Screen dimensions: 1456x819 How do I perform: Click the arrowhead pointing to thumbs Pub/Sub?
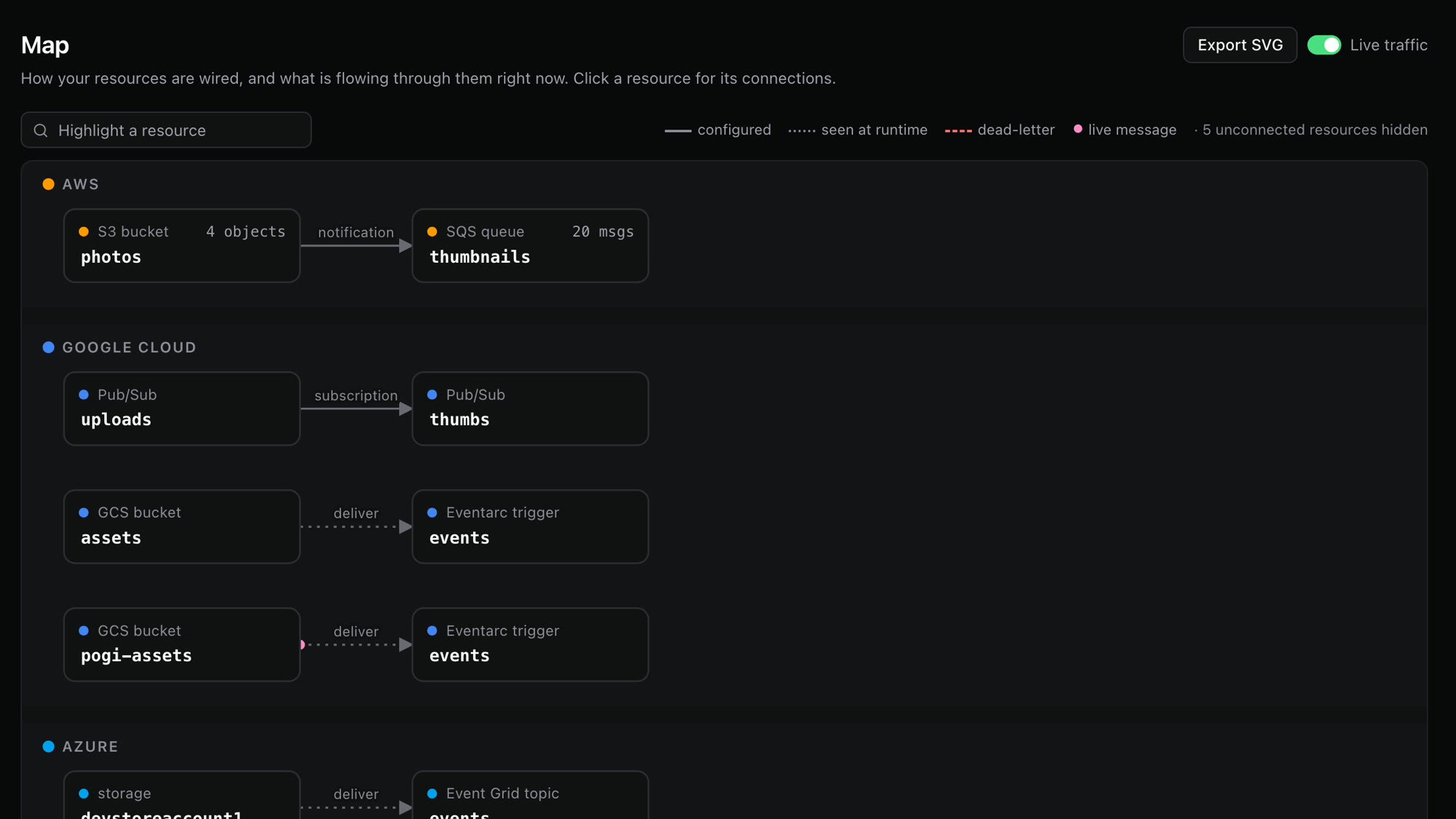click(405, 409)
